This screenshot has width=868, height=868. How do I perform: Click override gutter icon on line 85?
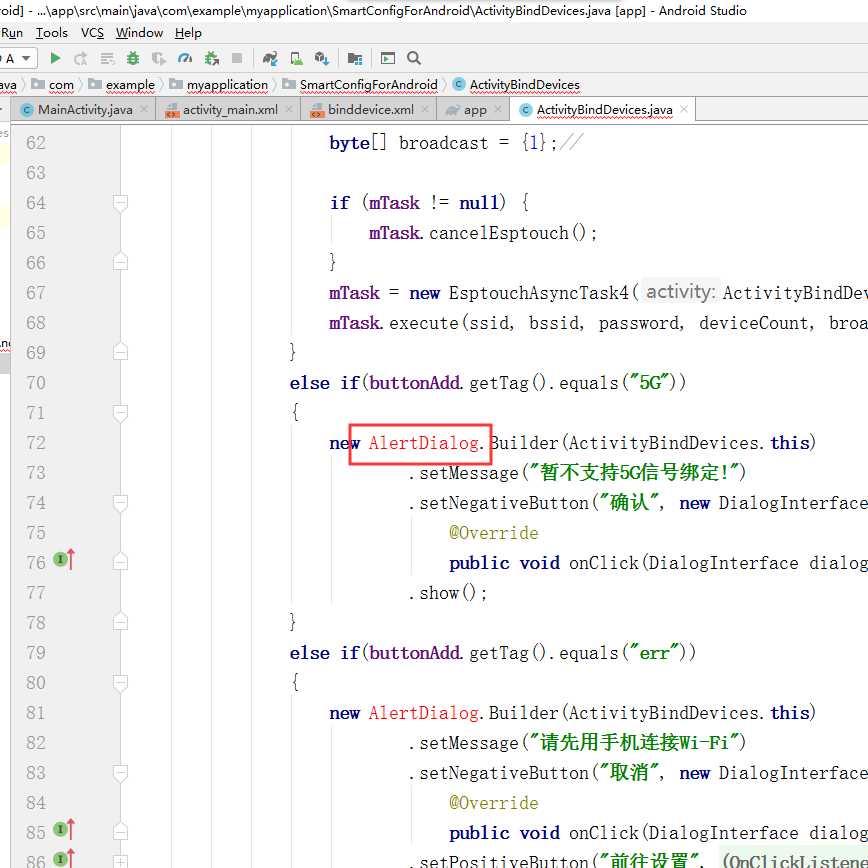(x=64, y=829)
